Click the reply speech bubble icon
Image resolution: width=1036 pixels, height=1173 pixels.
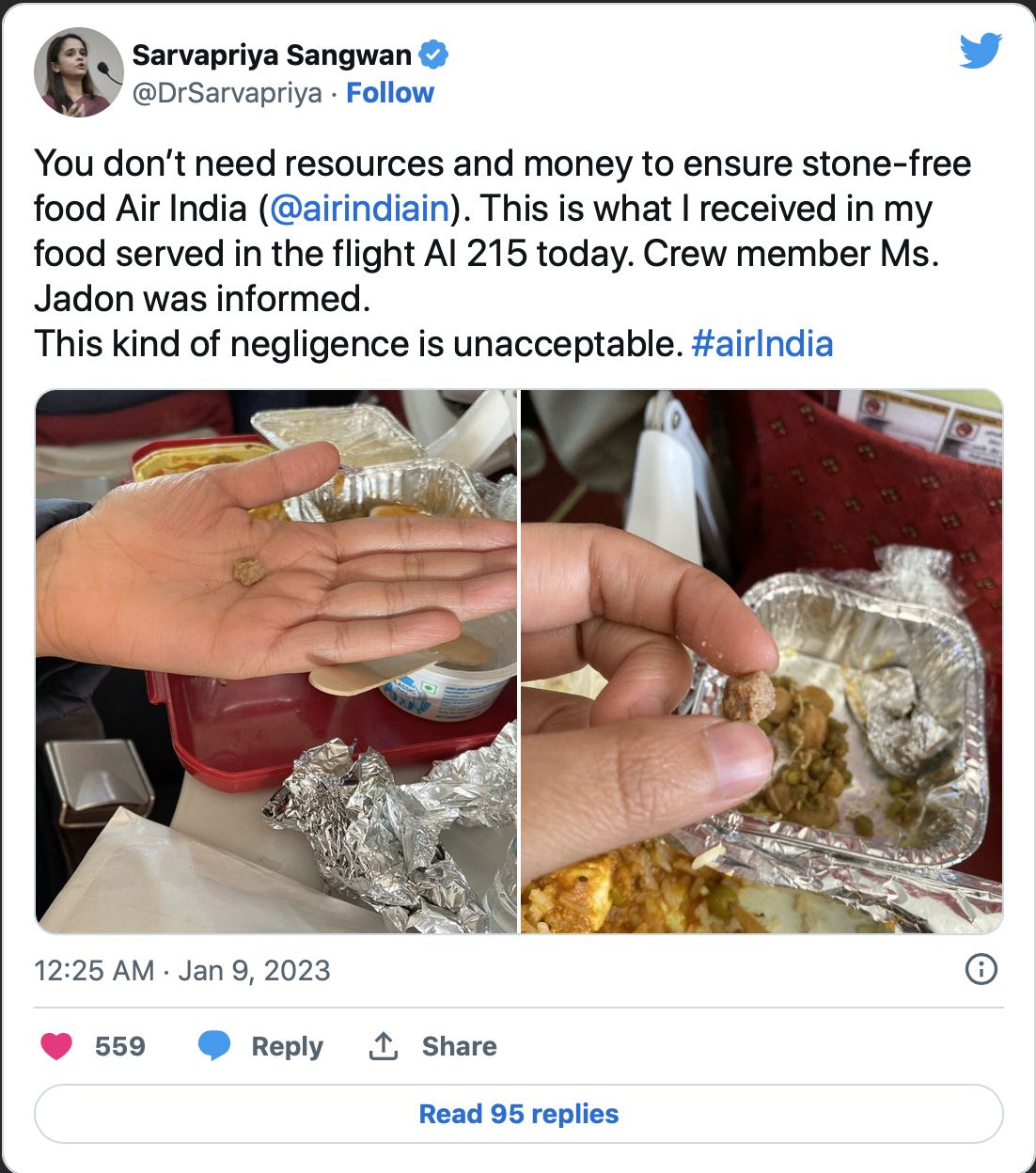pos(214,1046)
